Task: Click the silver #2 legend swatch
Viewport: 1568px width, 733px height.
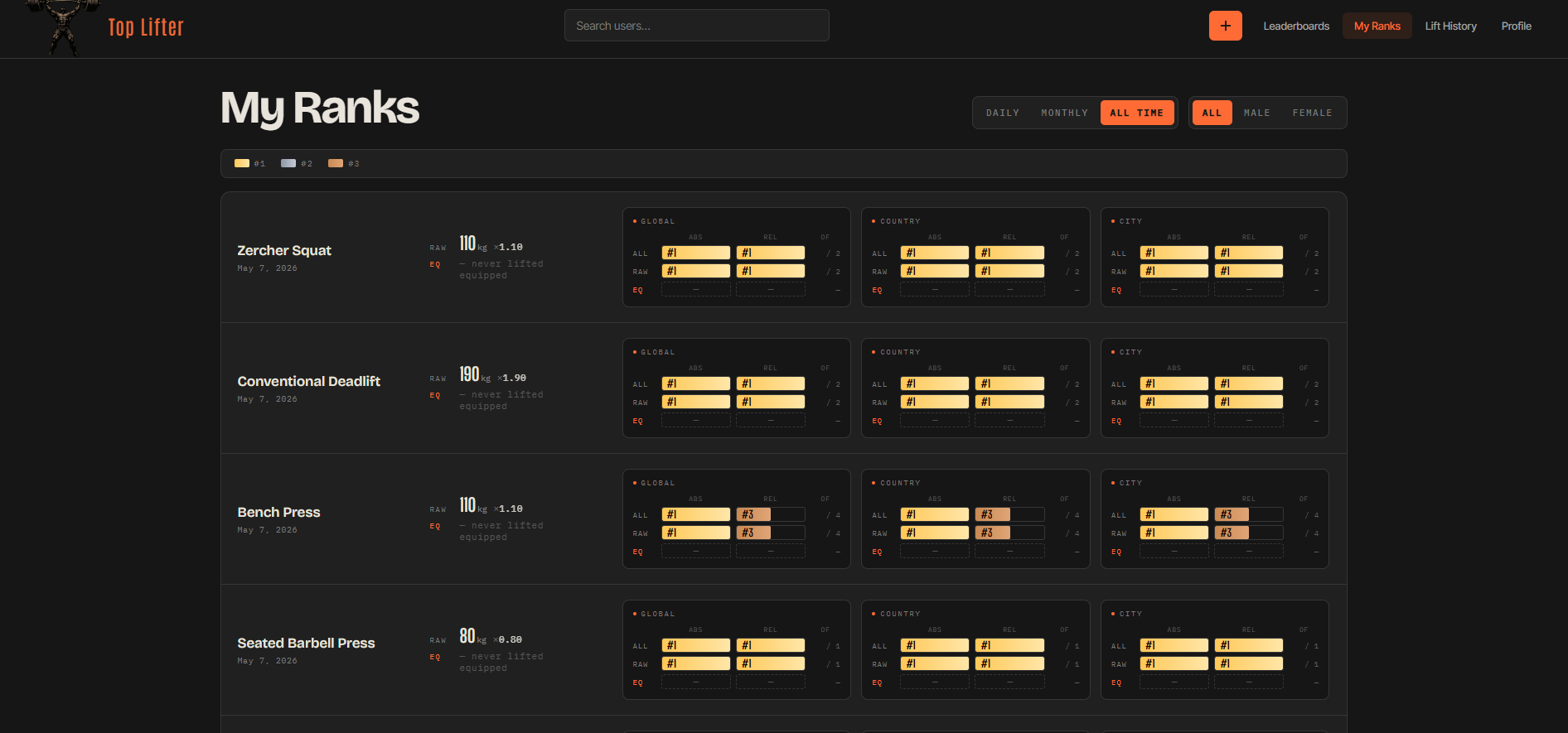Action: click(288, 163)
